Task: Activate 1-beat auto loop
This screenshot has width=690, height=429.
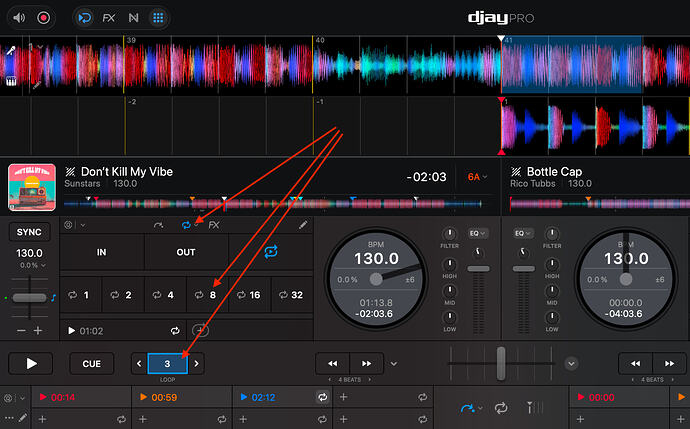Action: pos(80,295)
